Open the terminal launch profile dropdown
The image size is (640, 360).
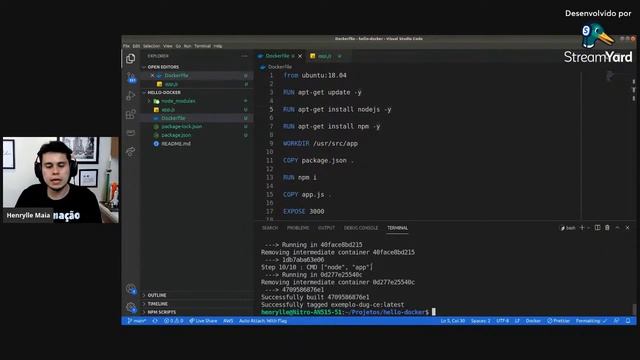click(x=589, y=228)
